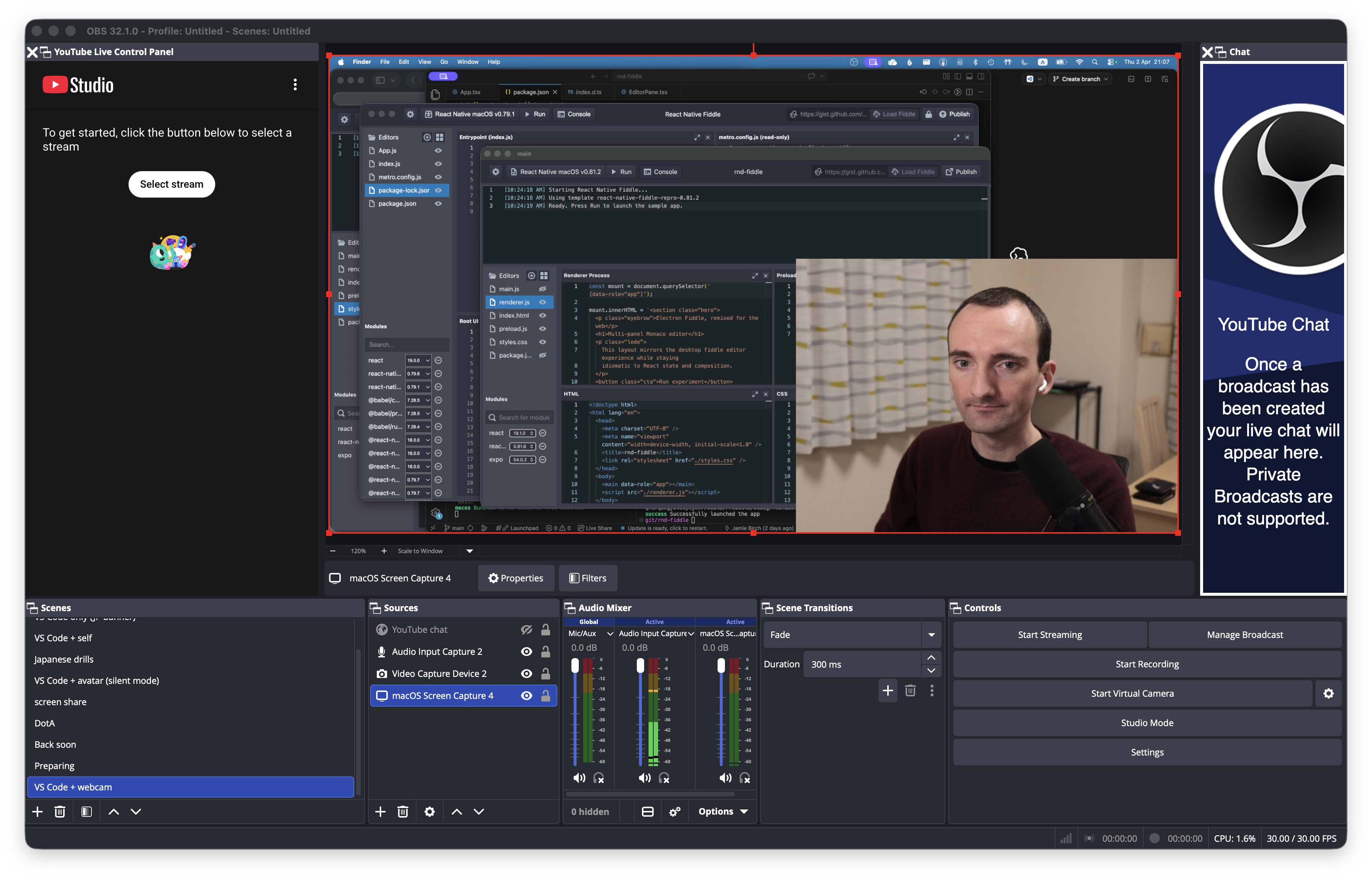Screen dimensions: 1372x880
Task: Open source Properties button
Action: 516,578
